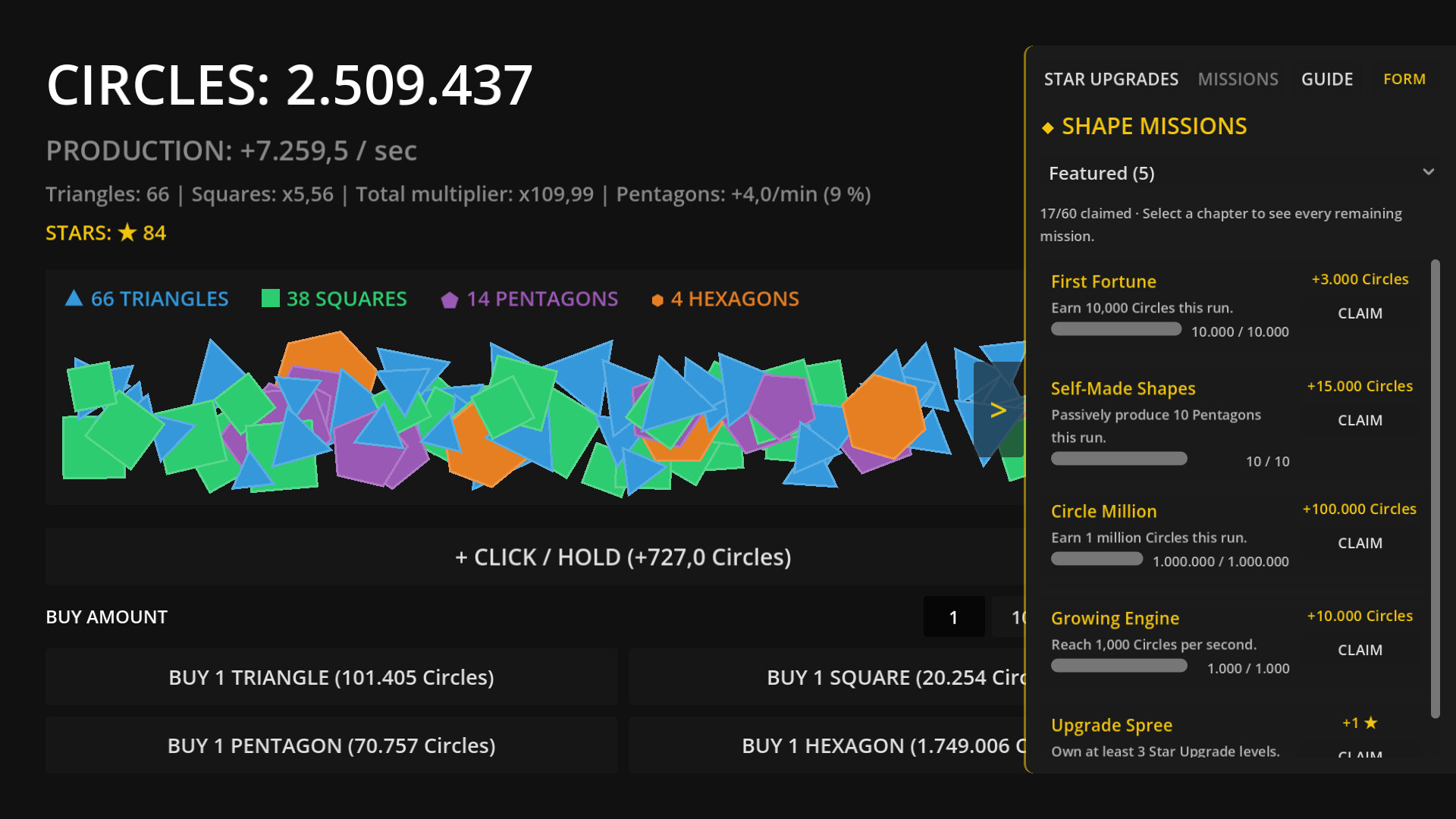Screen dimensions: 1456x819
Task: Click the Circle Million progress bar
Action: tap(1097, 559)
